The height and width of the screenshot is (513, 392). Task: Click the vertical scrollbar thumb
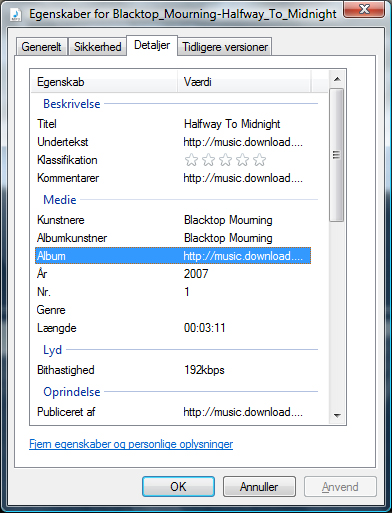[x=337, y=155]
